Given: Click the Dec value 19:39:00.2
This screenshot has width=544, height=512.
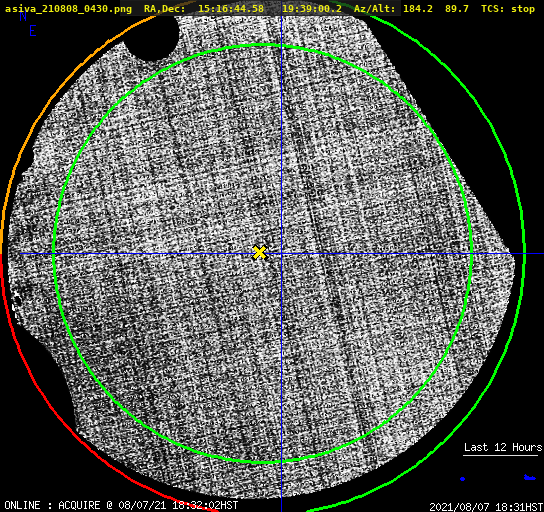Looking at the screenshot, I should coord(312,9).
